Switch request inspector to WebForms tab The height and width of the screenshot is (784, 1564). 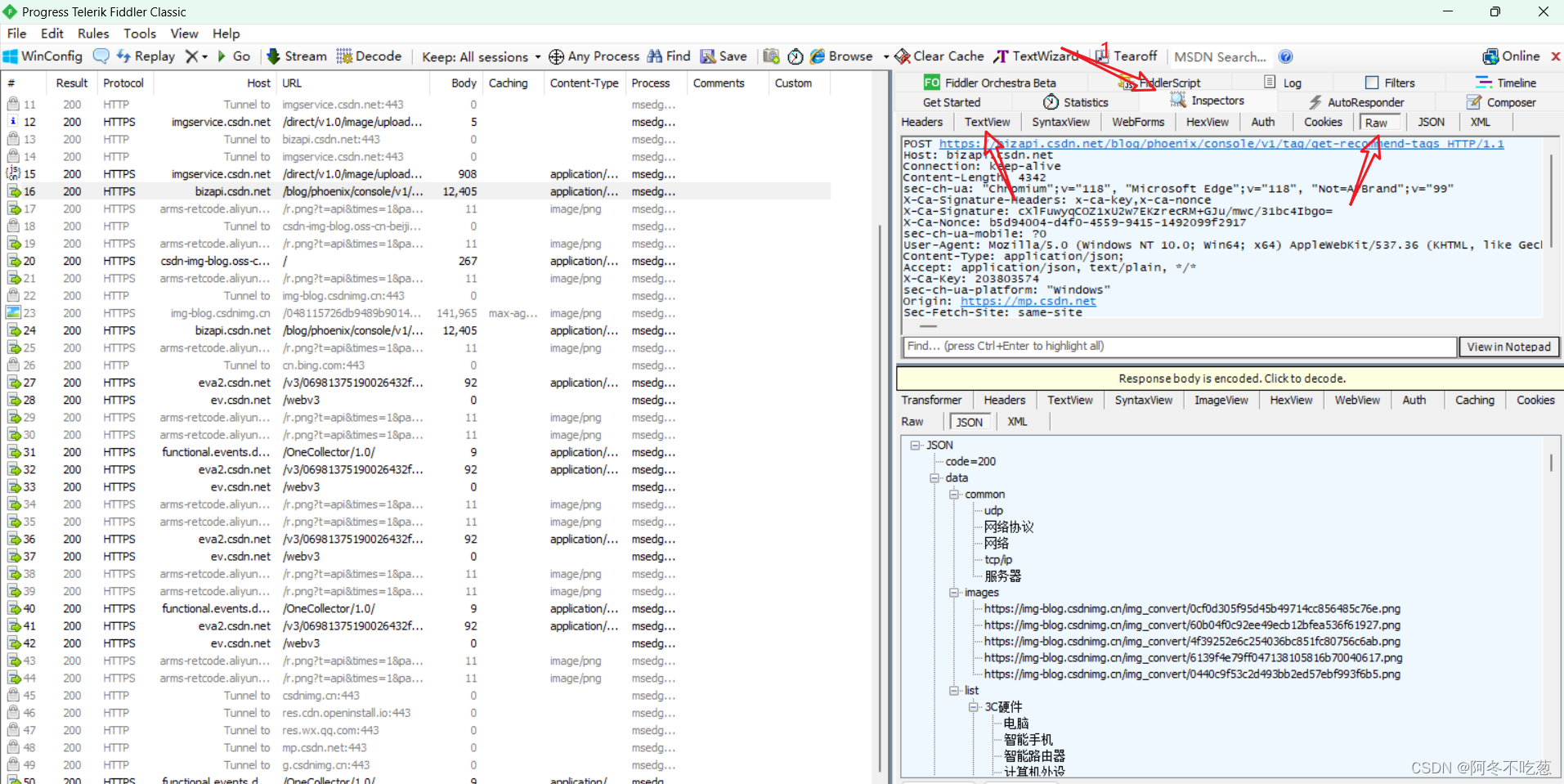(1137, 122)
